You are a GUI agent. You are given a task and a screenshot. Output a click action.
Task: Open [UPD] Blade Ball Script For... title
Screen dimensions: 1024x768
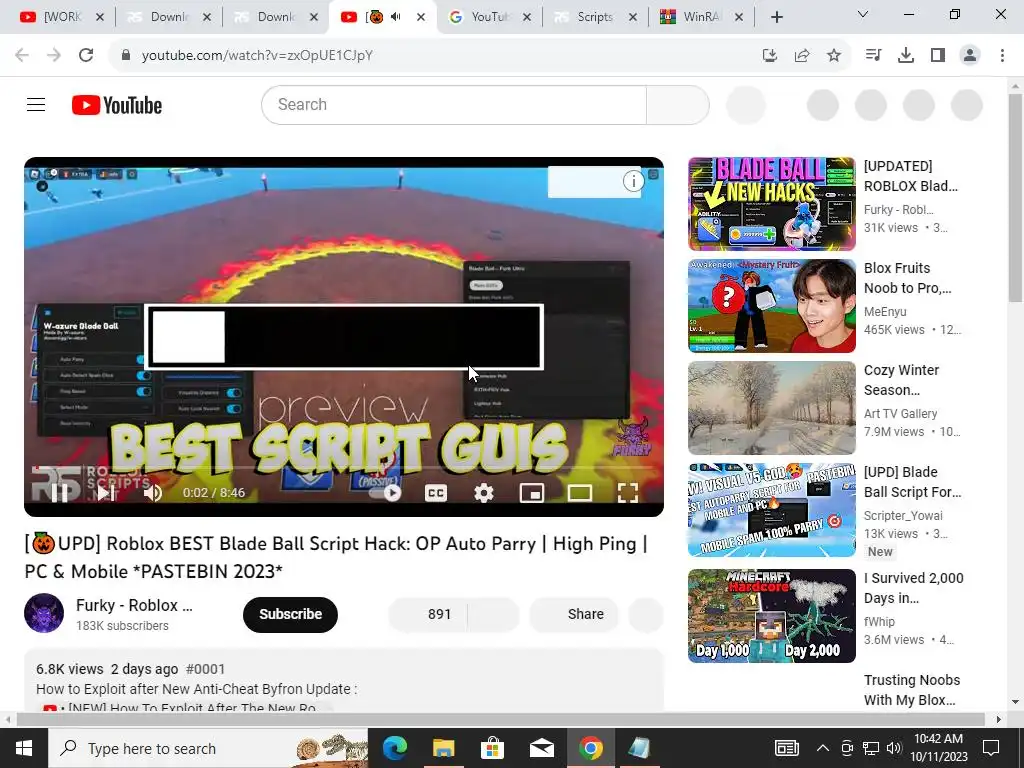click(x=912, y=482)
